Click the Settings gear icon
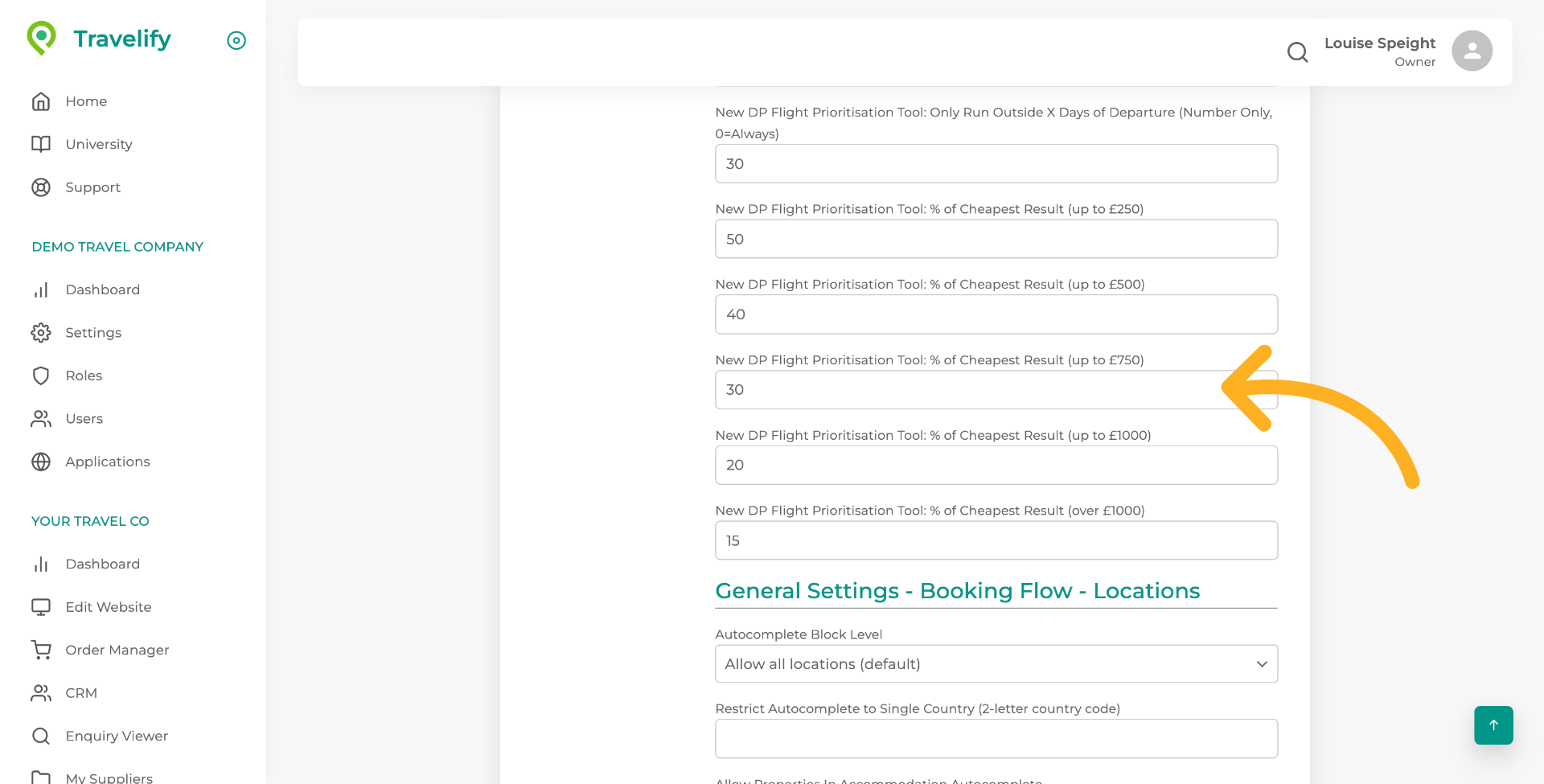Viewport: 1544px width, 784px height. click(41, 333)
